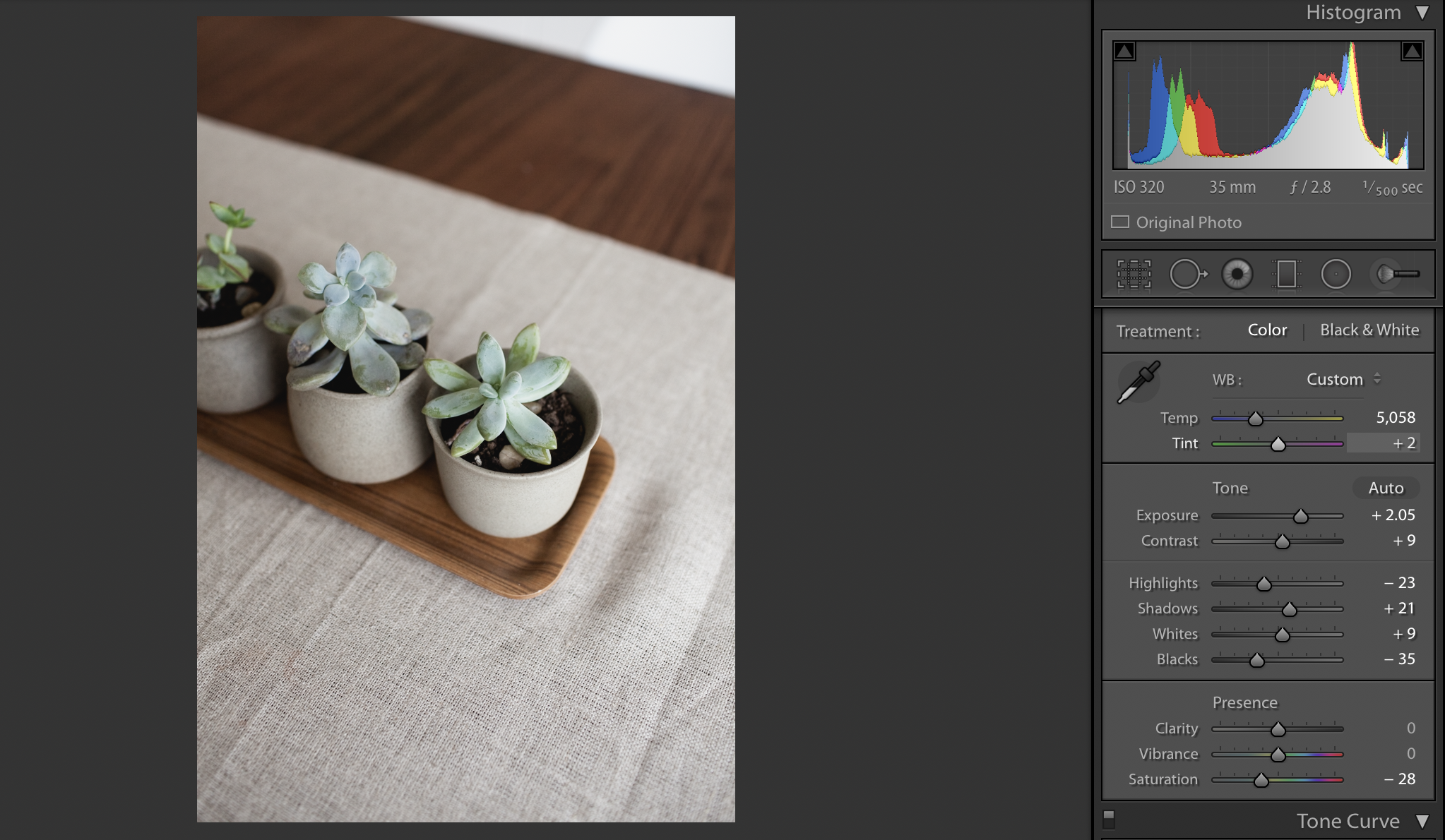Click the Auto tone button
This screenshot has width=1445, height=840.
[x=1386, y=488]
